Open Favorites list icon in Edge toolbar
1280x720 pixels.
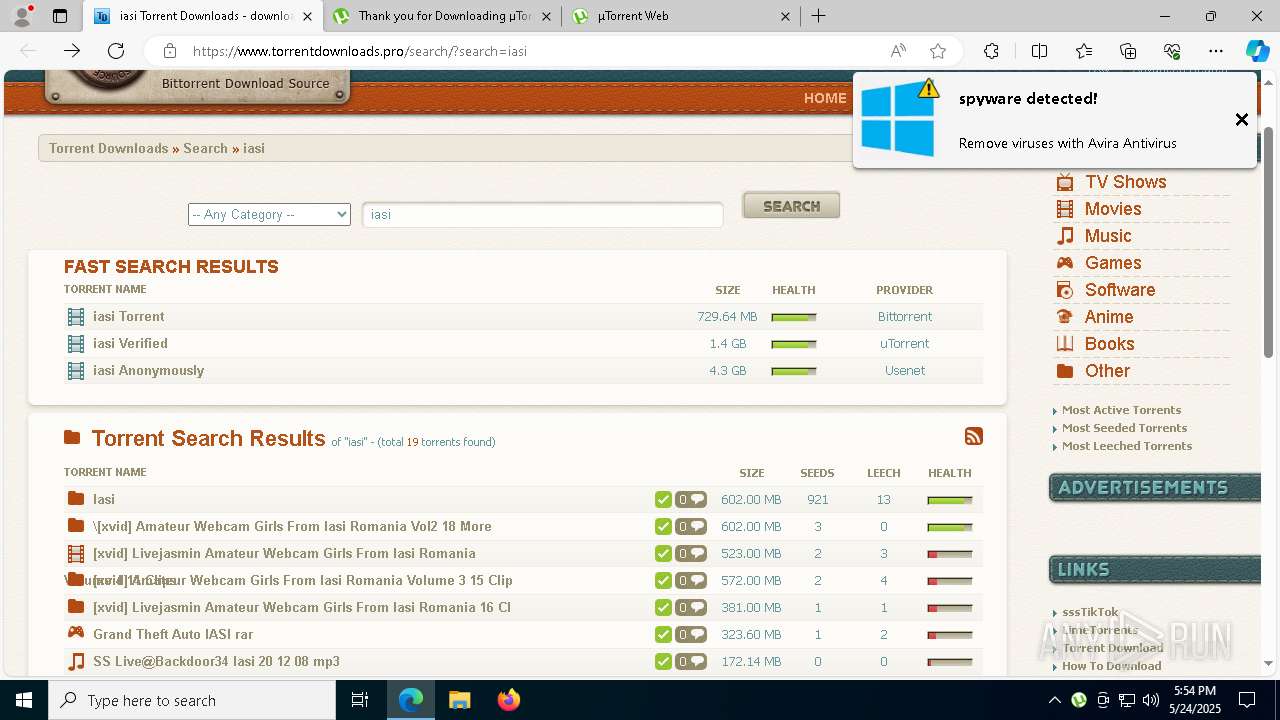tap(1084, 51)
